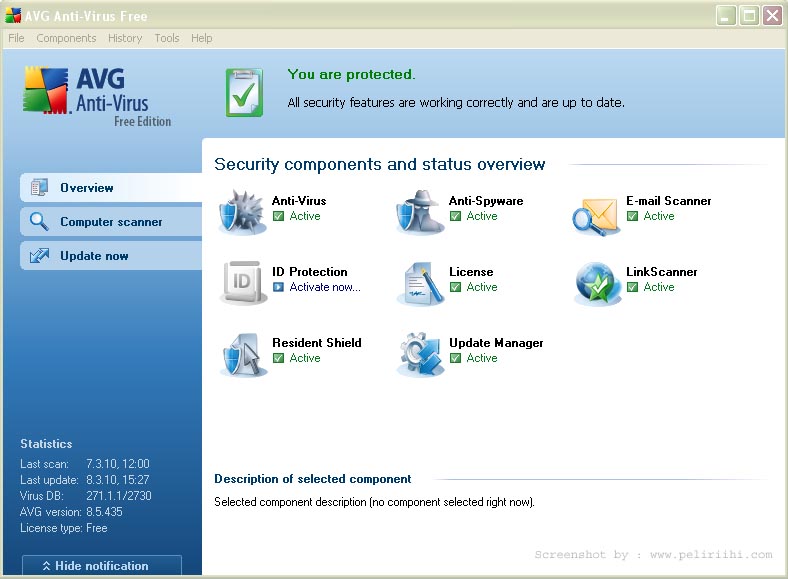Click the Anti-Spyware Active check mark
Image resolution: width=788 pixels, height=579 pixels.
[455, 216]
